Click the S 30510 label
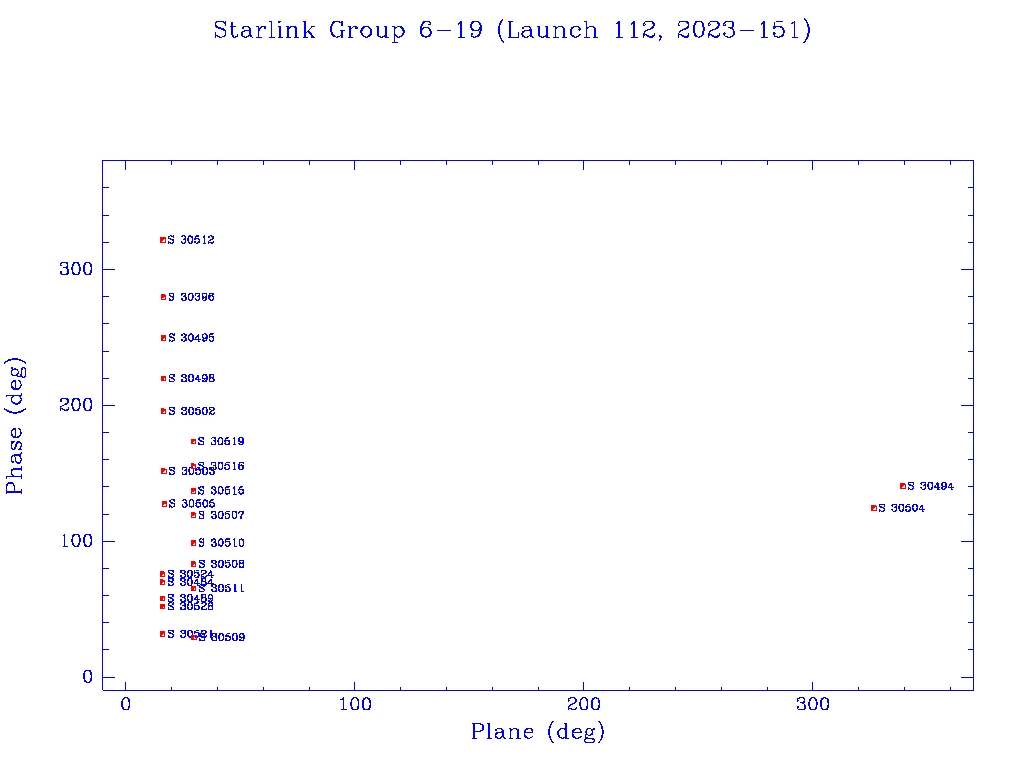 221,543
